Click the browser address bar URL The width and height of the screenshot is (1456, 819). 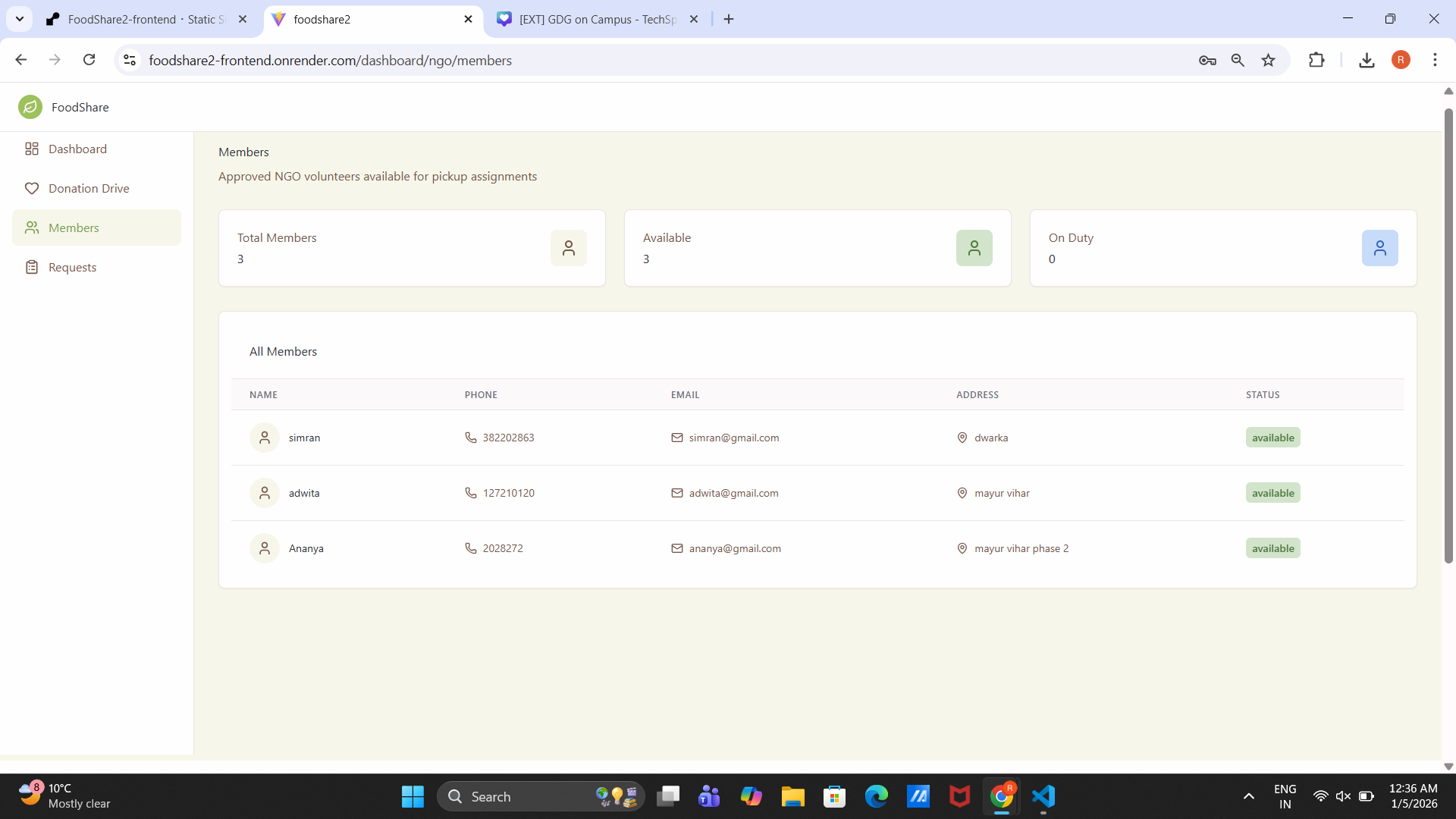pyautogui.click(x=330, y=60)
